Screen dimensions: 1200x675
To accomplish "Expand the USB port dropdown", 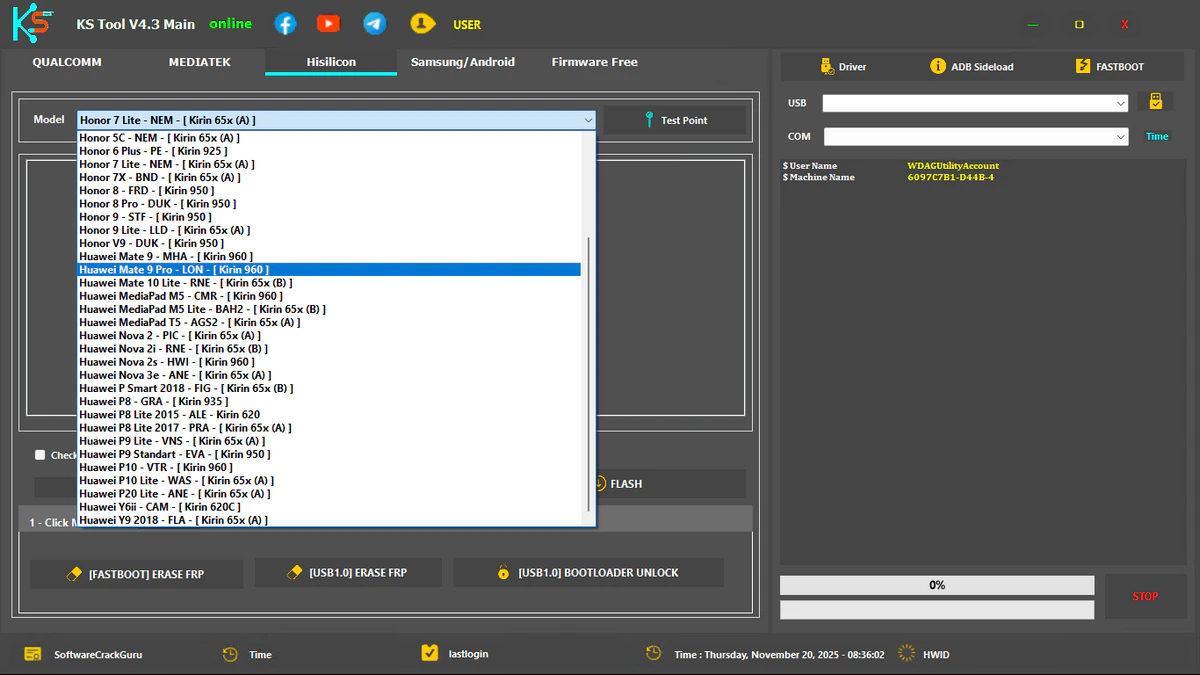I will click(1121, 103).
